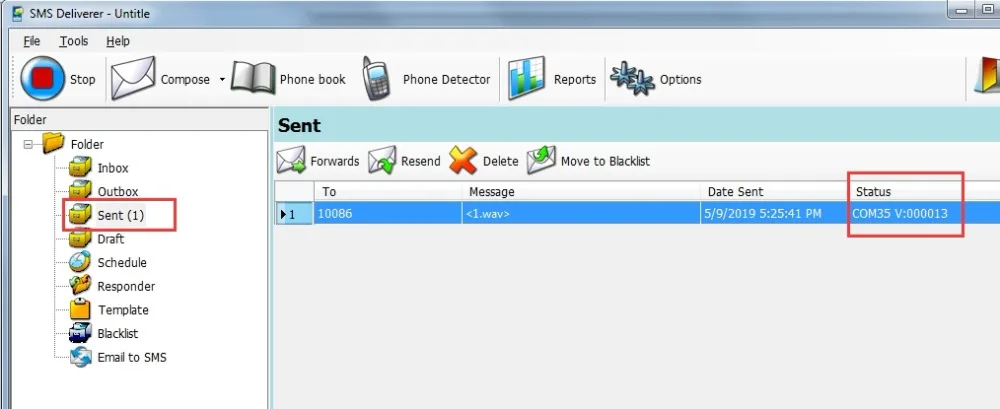Open the Help menu
The width and height of the screenshot is (1000, 409).
(x=118, y=41)
